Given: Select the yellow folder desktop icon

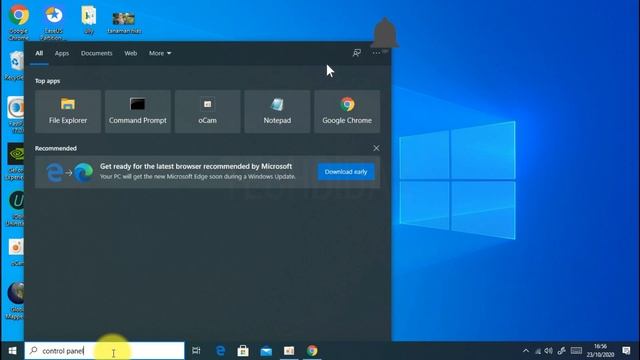Looking at the screenshot, I should (x=89, y=20).
